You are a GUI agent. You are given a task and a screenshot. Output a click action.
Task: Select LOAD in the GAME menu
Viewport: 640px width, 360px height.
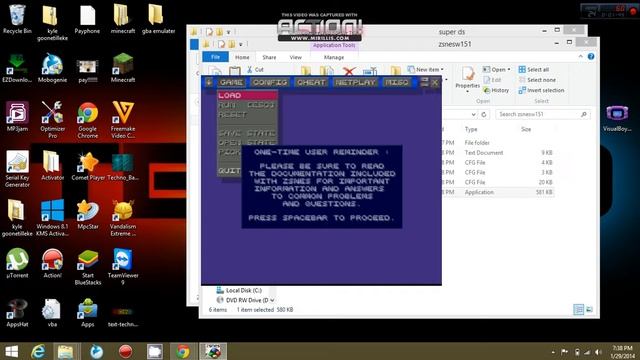[x=247, y=96]
